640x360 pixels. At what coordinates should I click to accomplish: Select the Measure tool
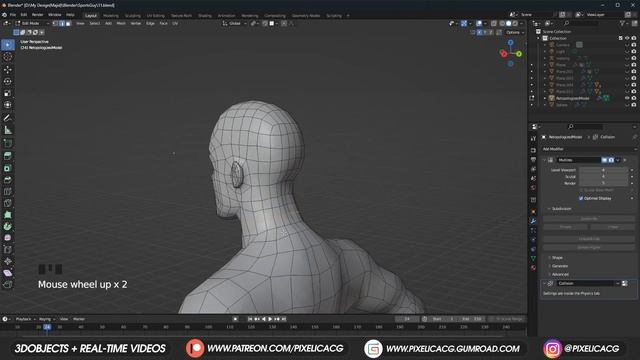click(x=8, y=130)
